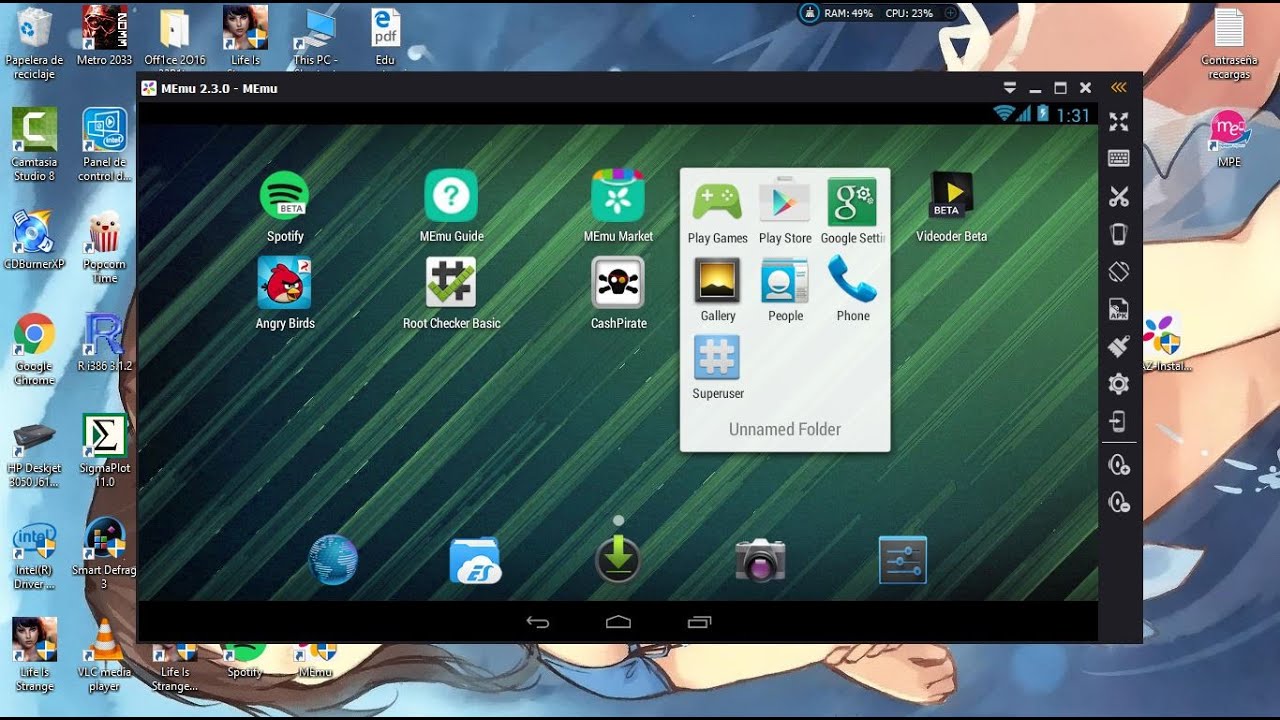Select the Metro 2033 desktop shortcut
This screenshot has height=720, width=1280.
pos(104,36)
